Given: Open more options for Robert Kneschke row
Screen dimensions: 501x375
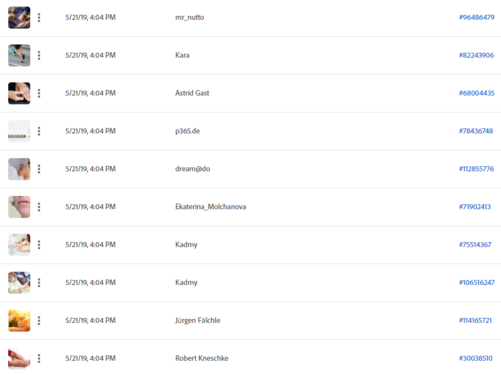Looking at the screenshot, I should (39, 359).
